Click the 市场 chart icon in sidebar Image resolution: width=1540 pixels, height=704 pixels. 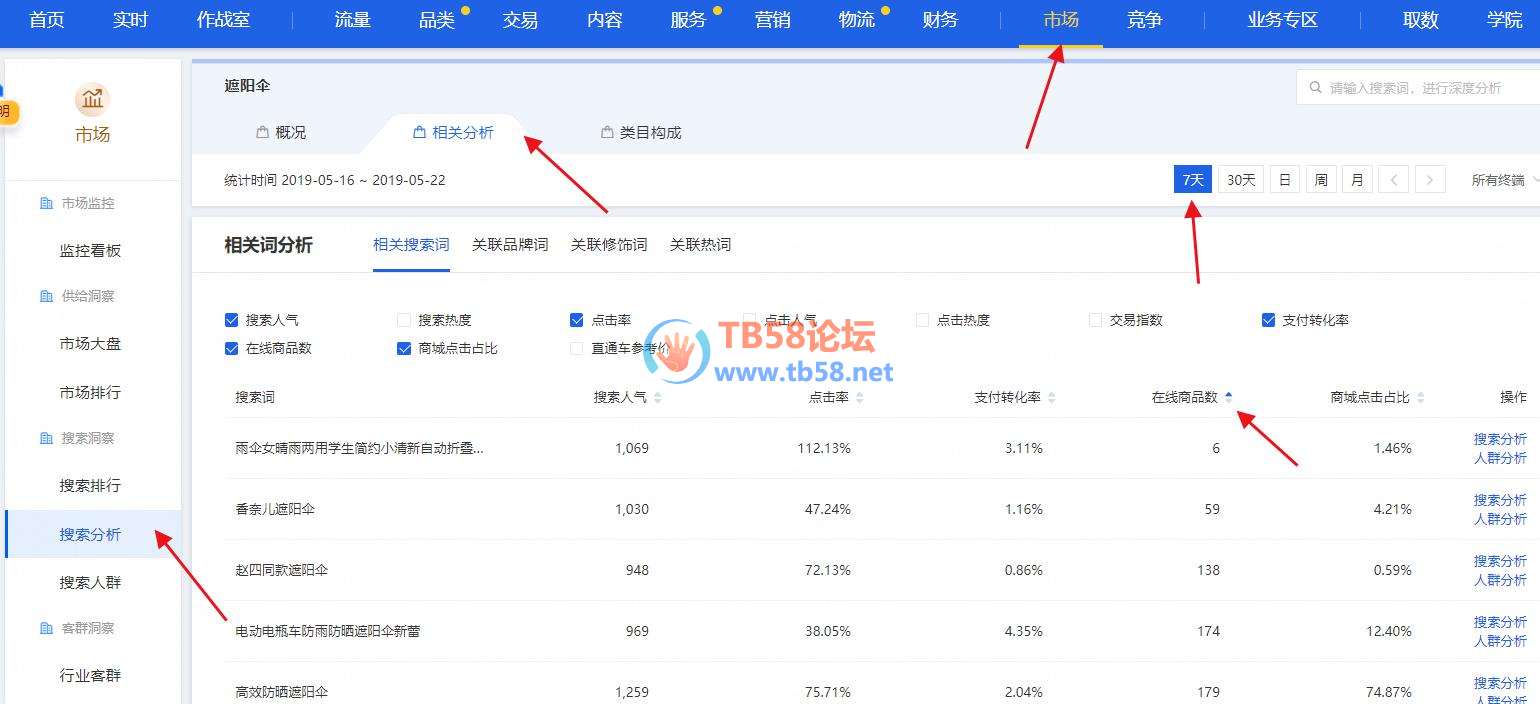(x=92, y=99)
